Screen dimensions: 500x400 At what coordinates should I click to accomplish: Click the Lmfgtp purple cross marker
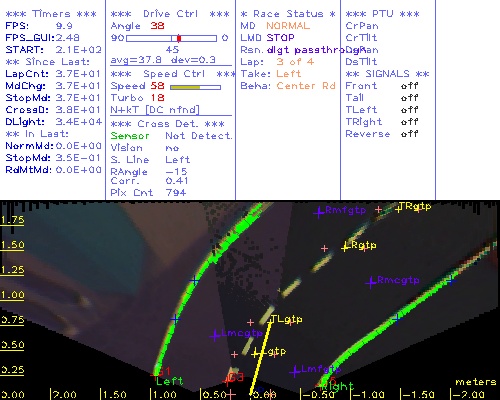(x=295, y=371)
